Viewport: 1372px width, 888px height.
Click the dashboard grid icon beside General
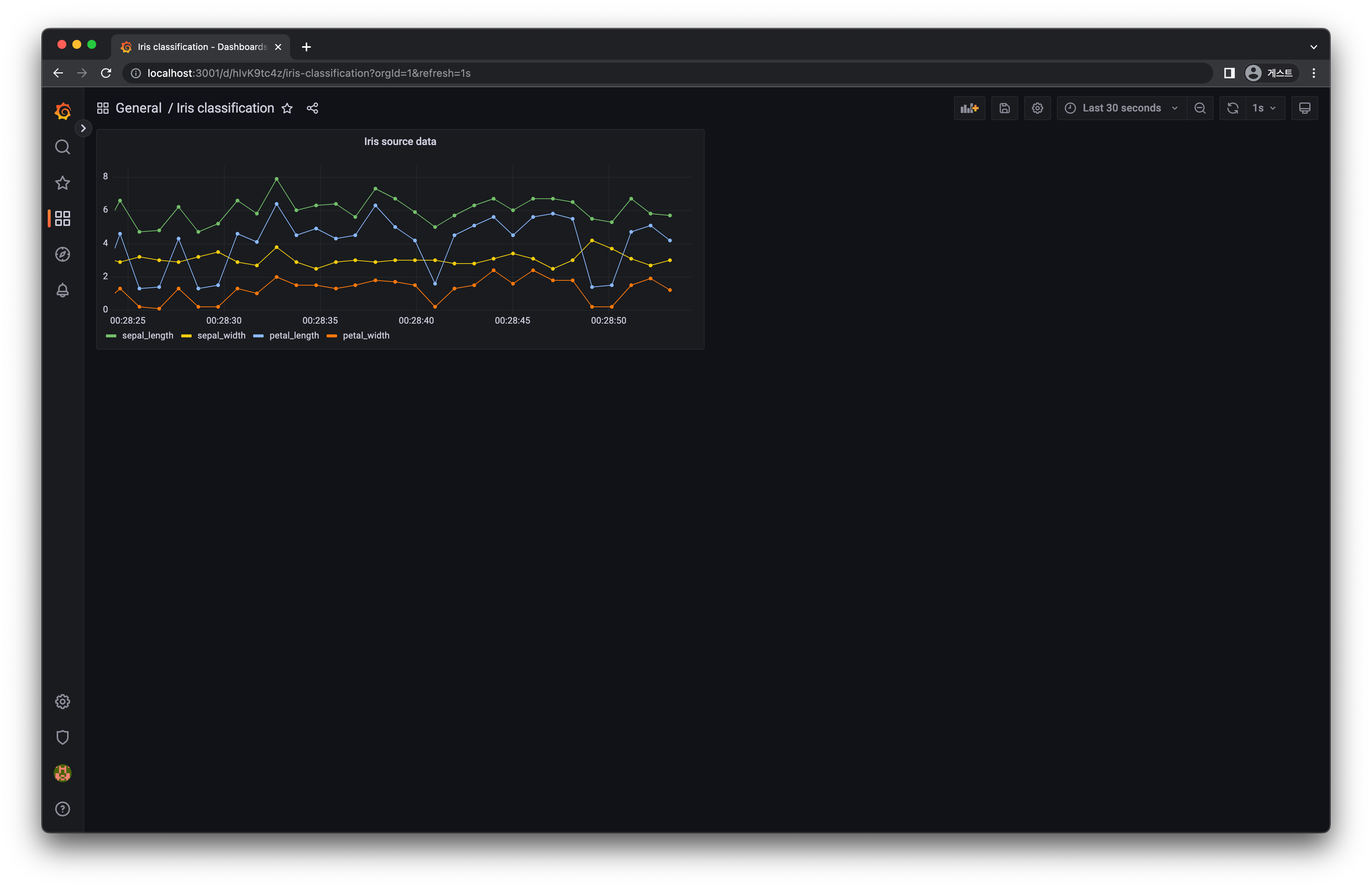[103, 108]
